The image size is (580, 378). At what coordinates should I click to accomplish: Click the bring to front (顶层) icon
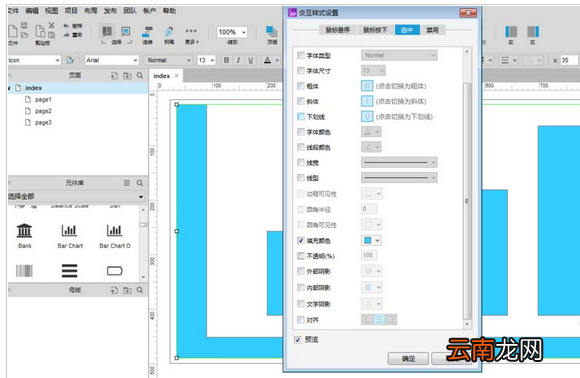click(272, 32)
